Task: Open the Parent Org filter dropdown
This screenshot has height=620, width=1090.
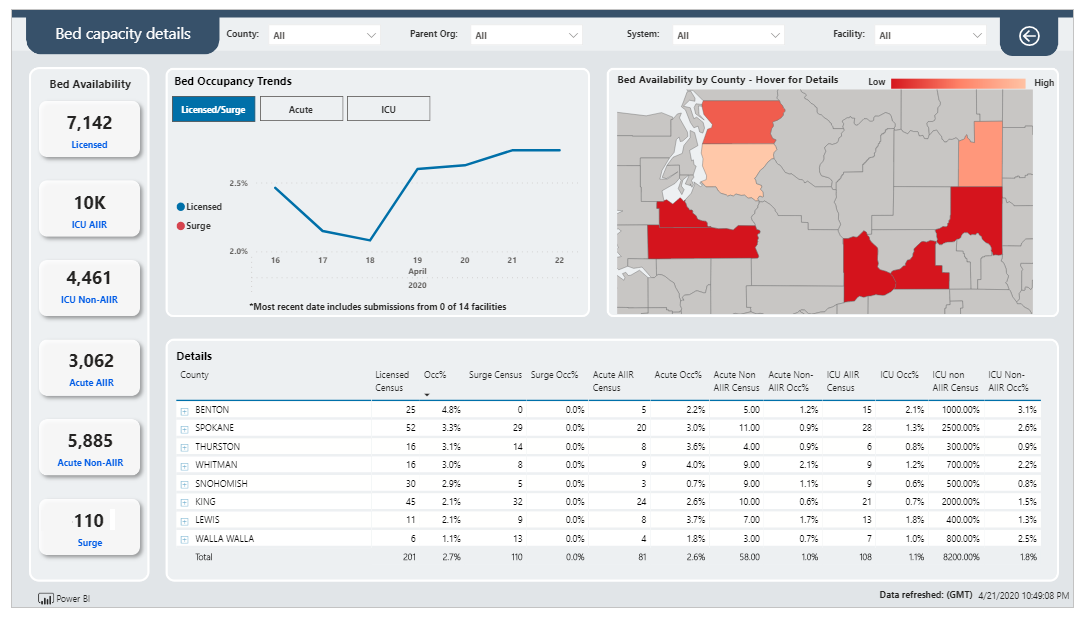Action: coord(526,35)
